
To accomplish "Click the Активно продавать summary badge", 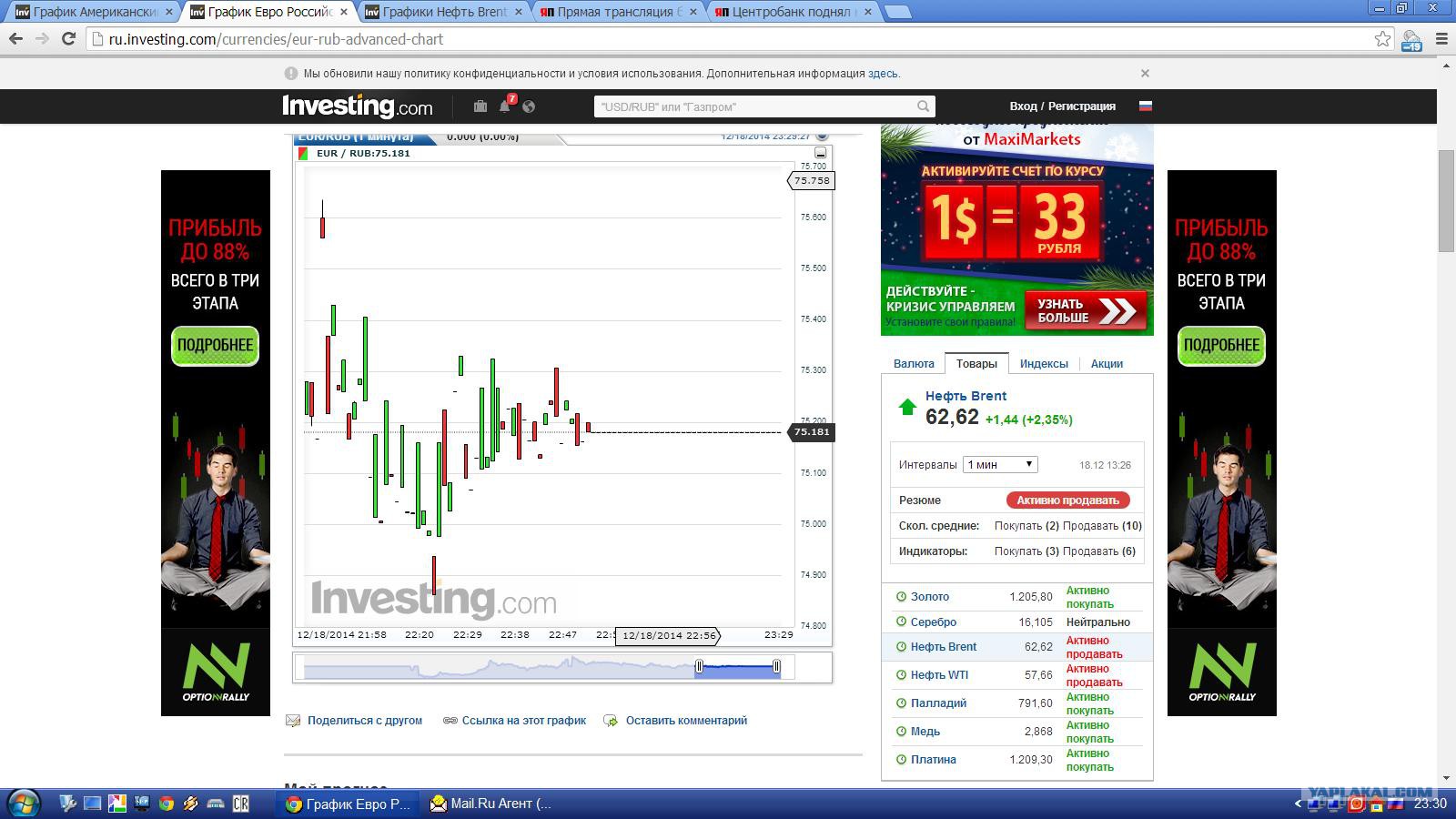I will click(x=1067, y=500).
